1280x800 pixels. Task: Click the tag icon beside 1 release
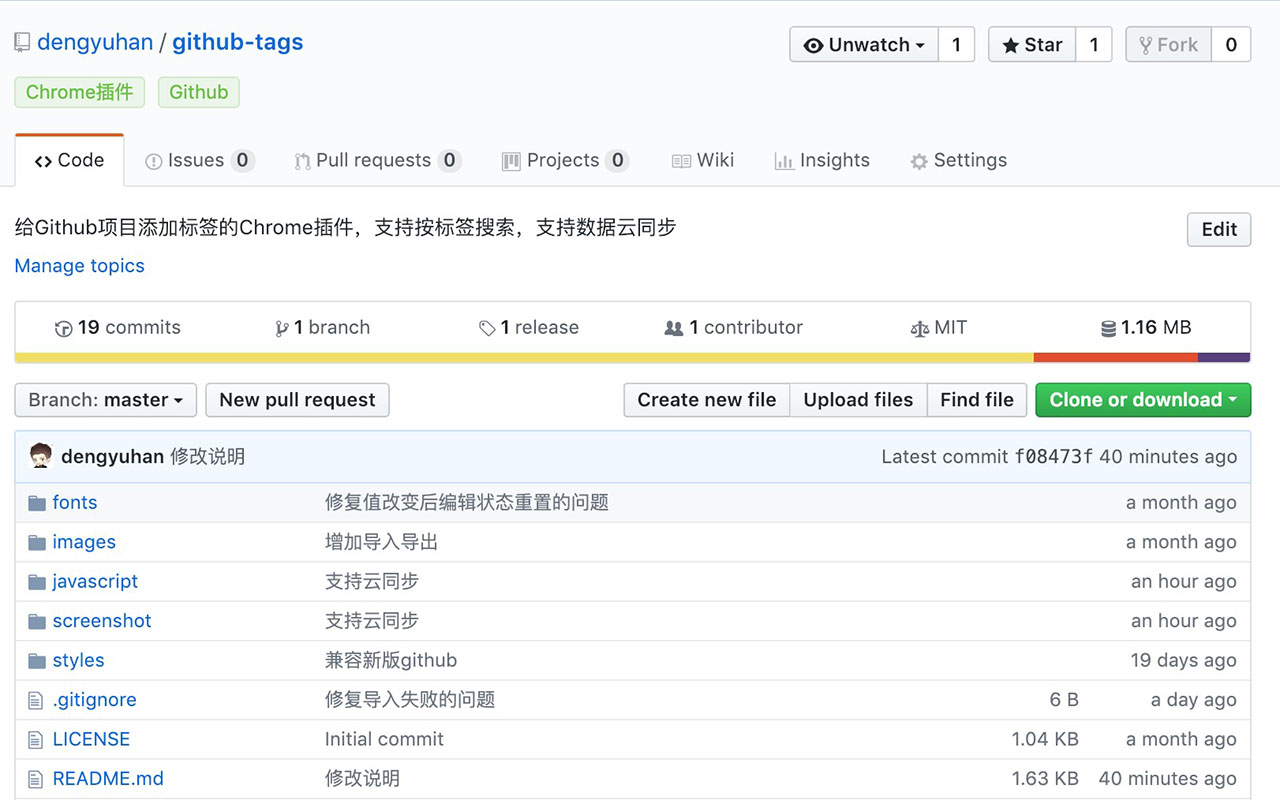(x=487, y=327)
